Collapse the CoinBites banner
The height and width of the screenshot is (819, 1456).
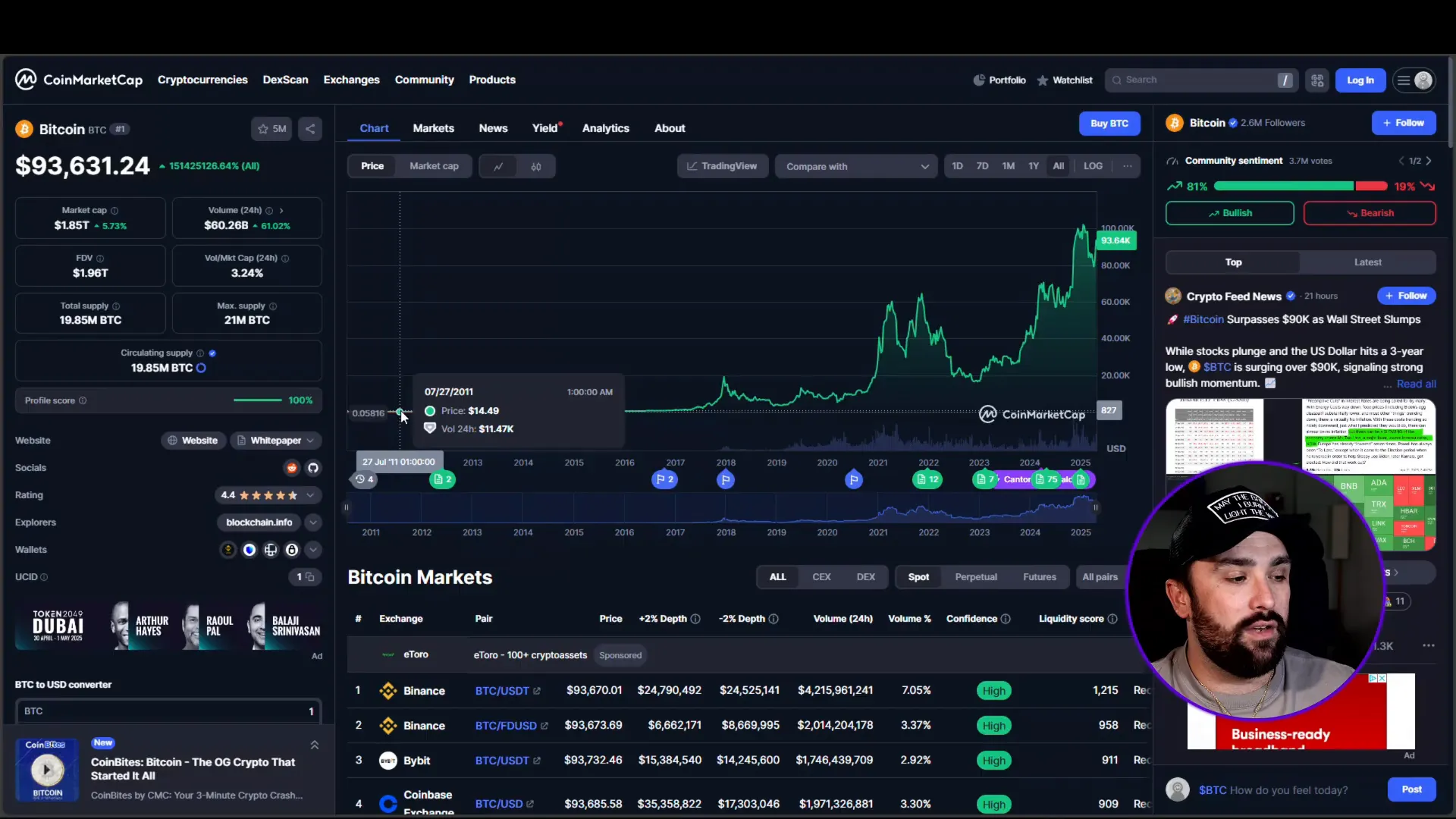(x=315, y=745)
